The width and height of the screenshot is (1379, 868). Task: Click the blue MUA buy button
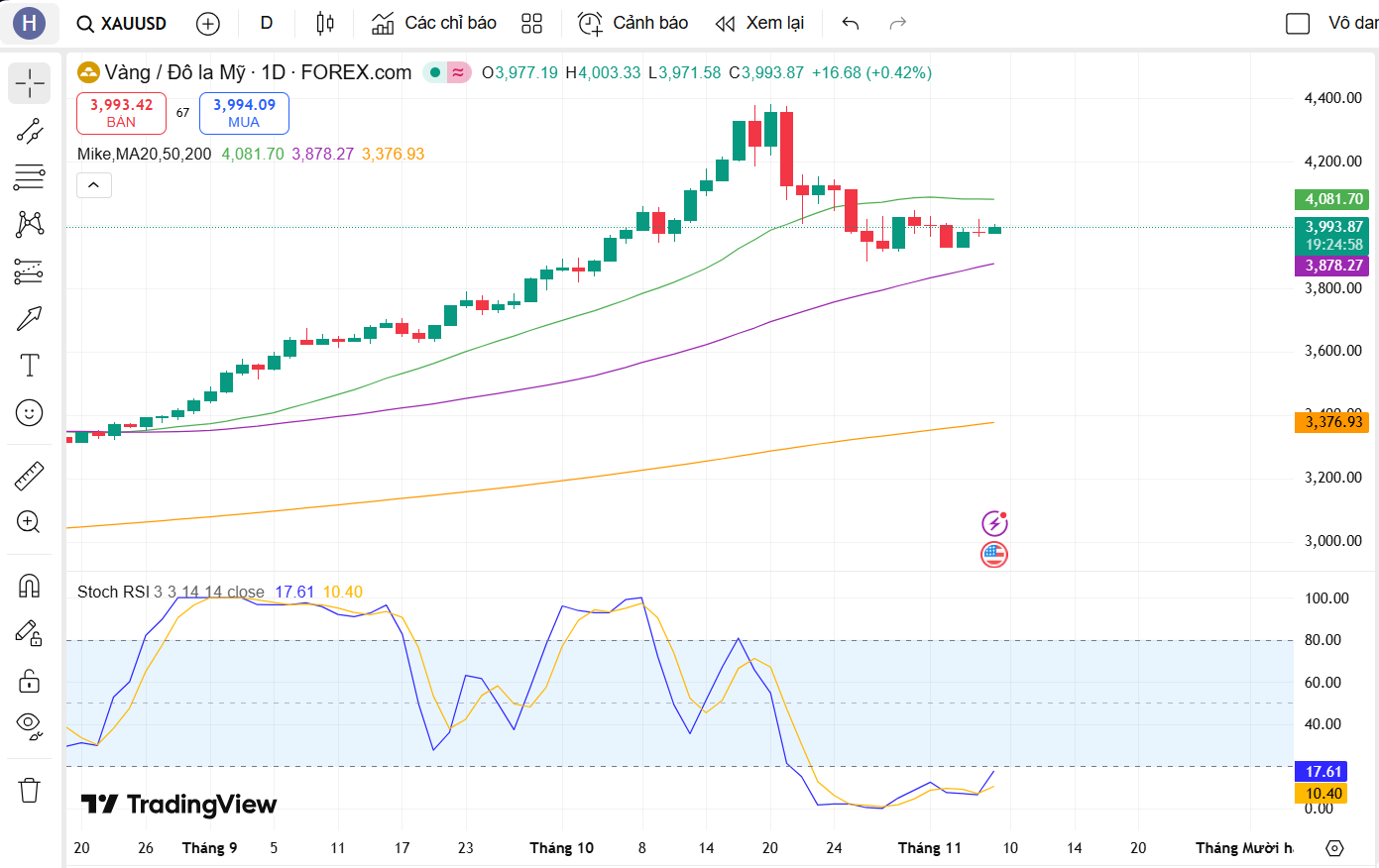pos(244,113)
